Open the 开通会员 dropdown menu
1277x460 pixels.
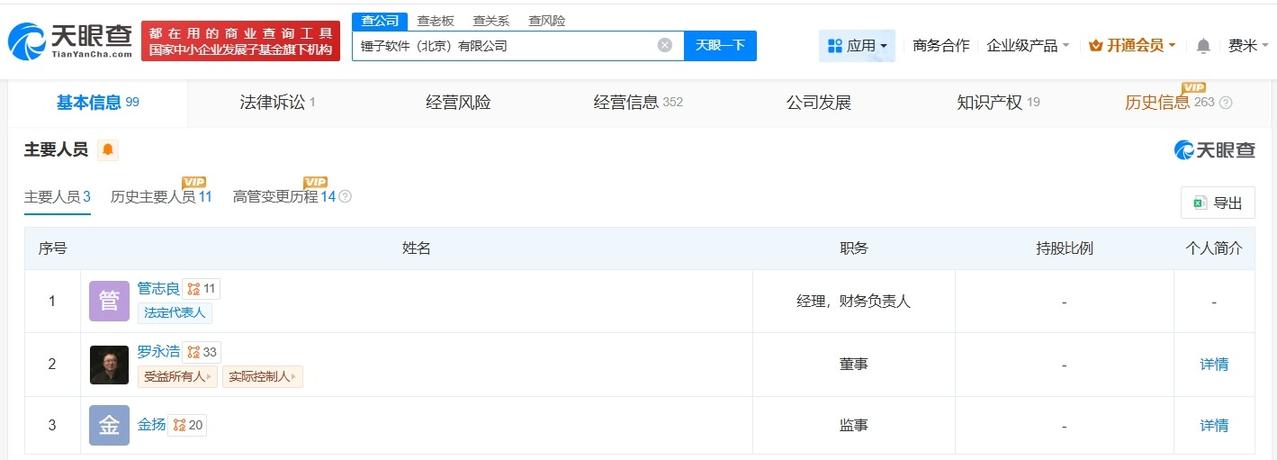tap(1132, 45)
